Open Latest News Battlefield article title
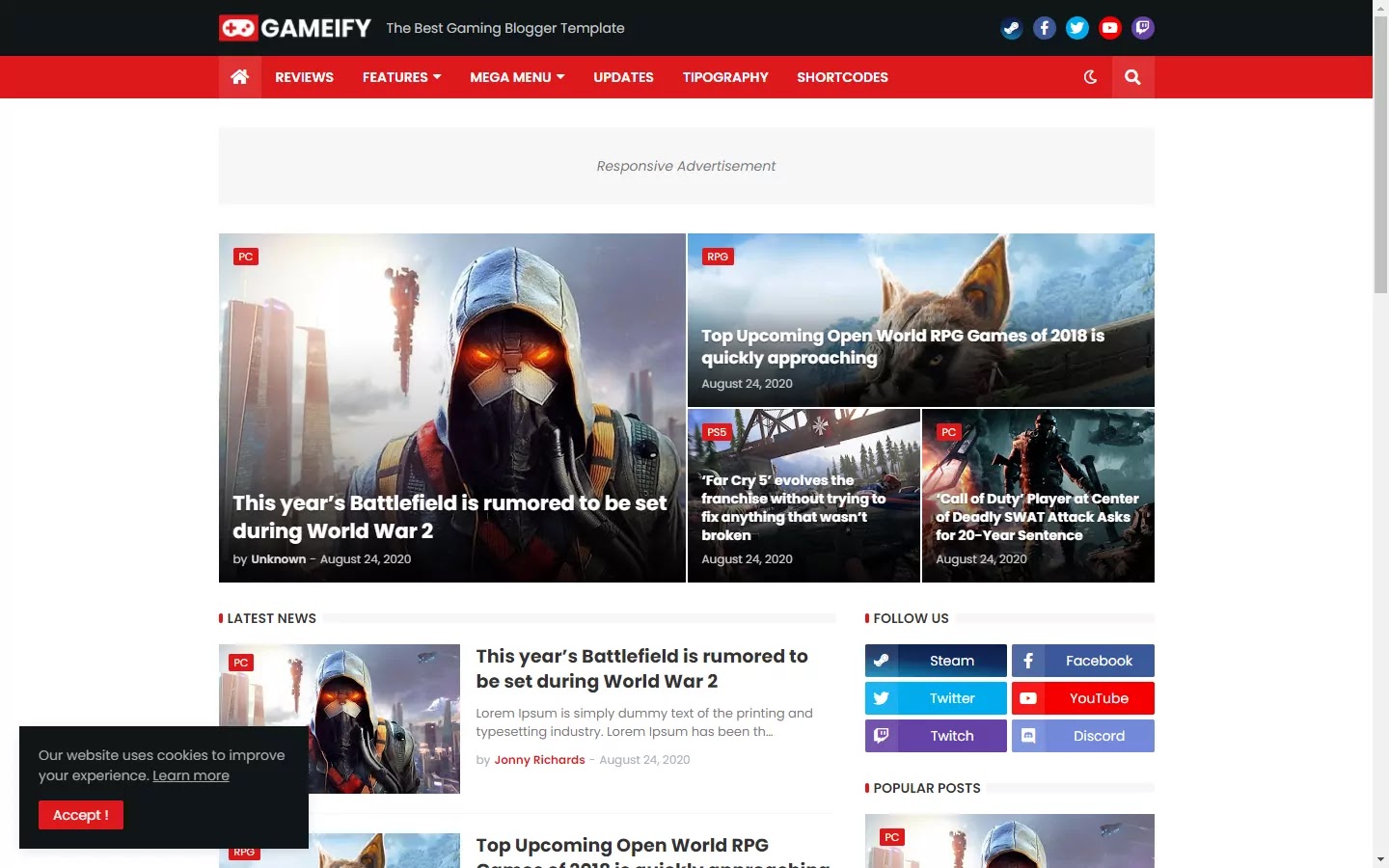This screenshot has width=1389, height=868. point(641,668)
